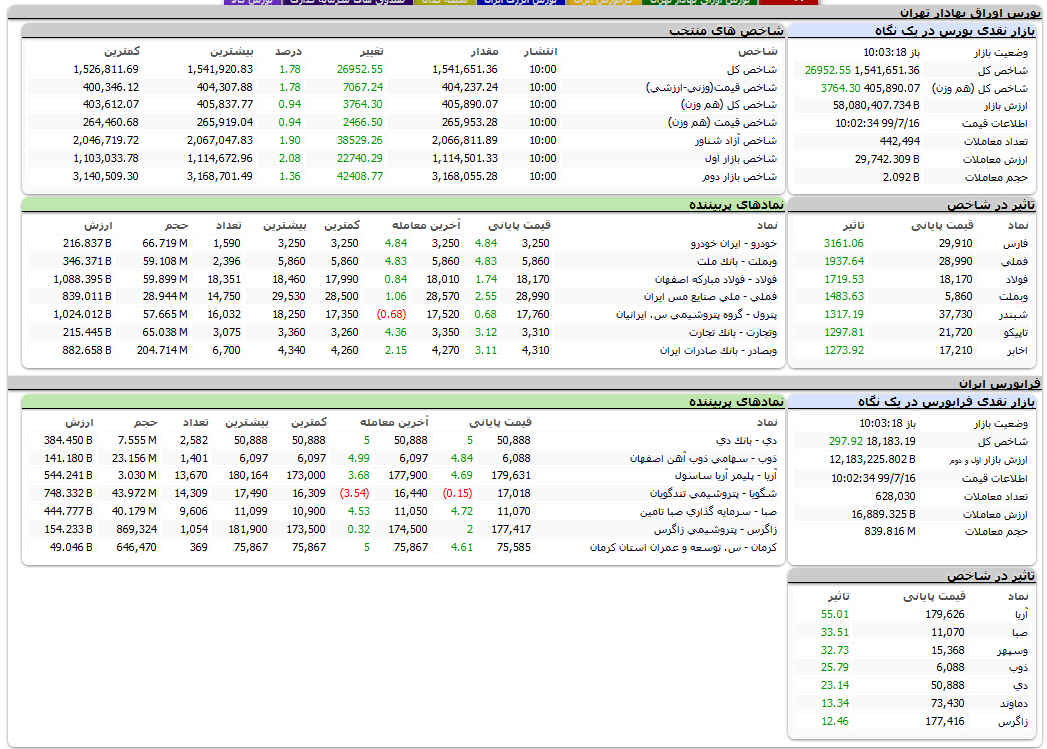Click فارس in the bourse index-impact list
Image resolution: width=1047 pixels, height=749 pixels.
click(1013, 243)
